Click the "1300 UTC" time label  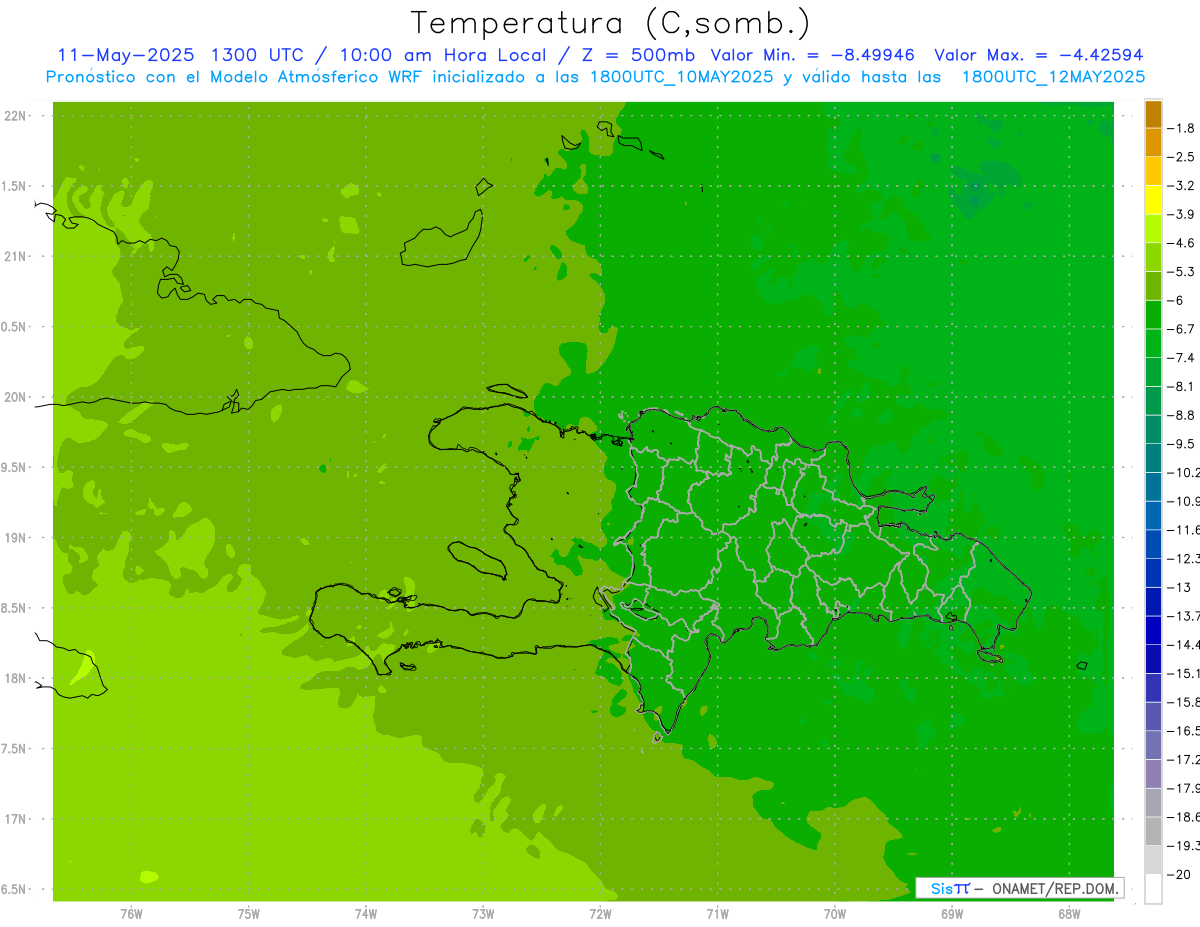tap(257, 55)
